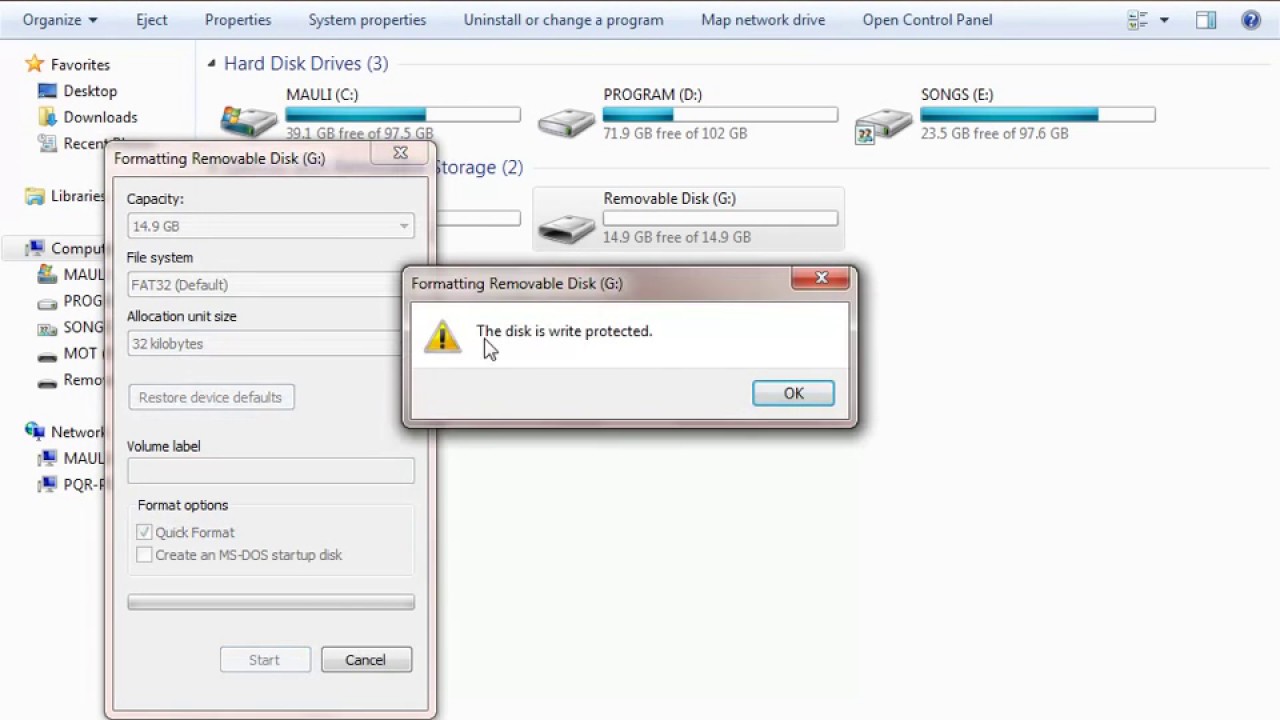Select the SONGS (E:) drive icon
The width and height of the screenshot is (1280, 720).
(x=884, y=125)
